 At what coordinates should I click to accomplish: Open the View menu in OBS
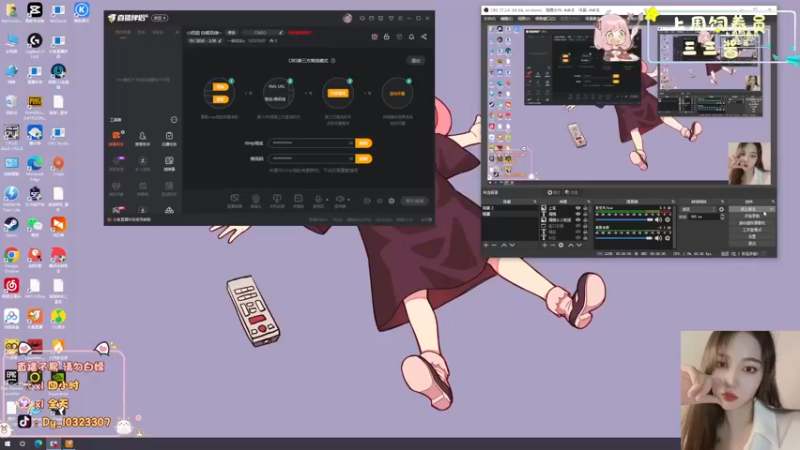point(524,19)
